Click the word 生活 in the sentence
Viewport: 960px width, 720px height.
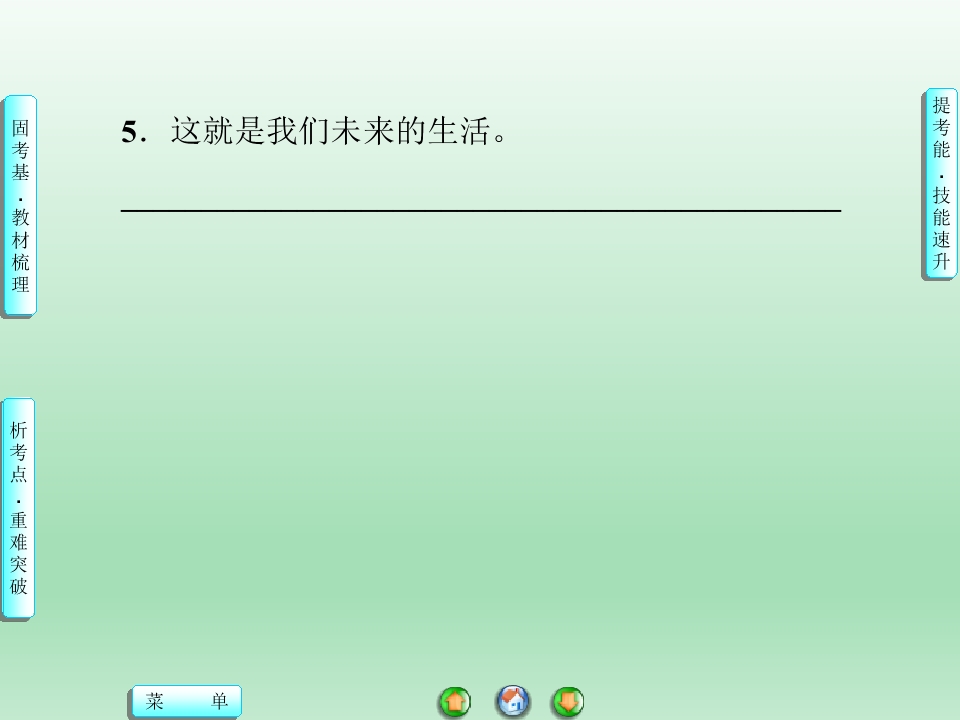pyautogui.click(x=459, y=131)
